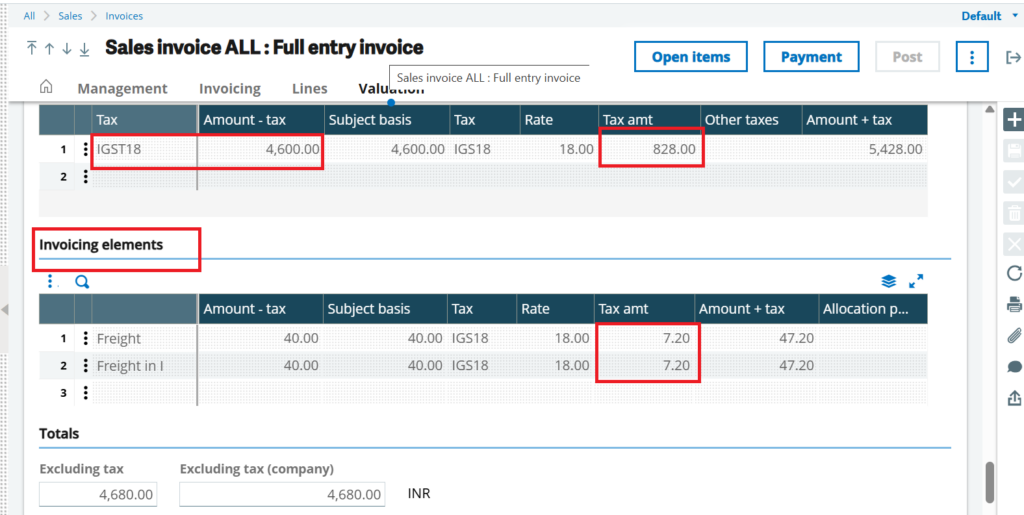The height and width of the screenshot is (515, 1024).
Task: Click the Totals section title
Action: [x=59, y=433]
